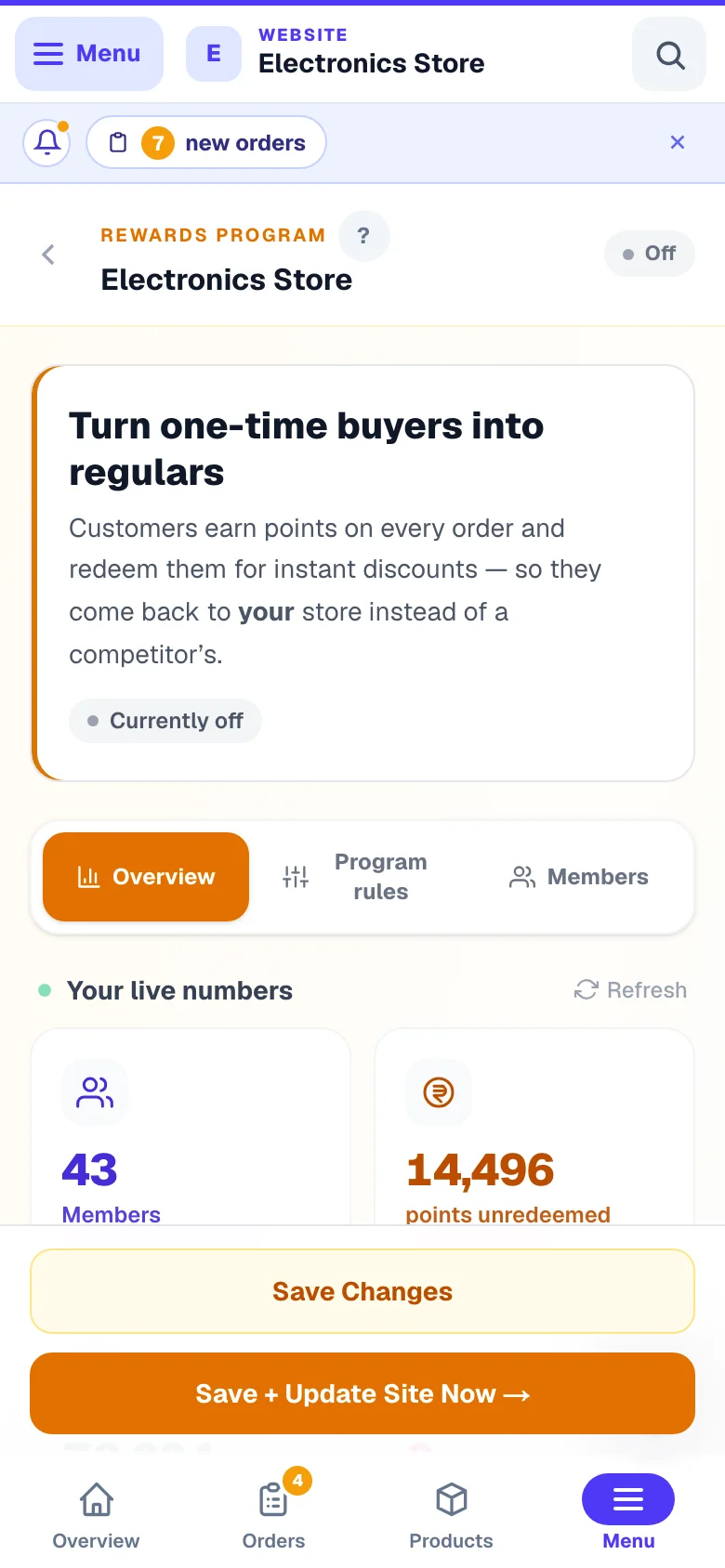725x1568 pixels.
Task: Tap the notification bell icon
Action: (x=47, y=143)
